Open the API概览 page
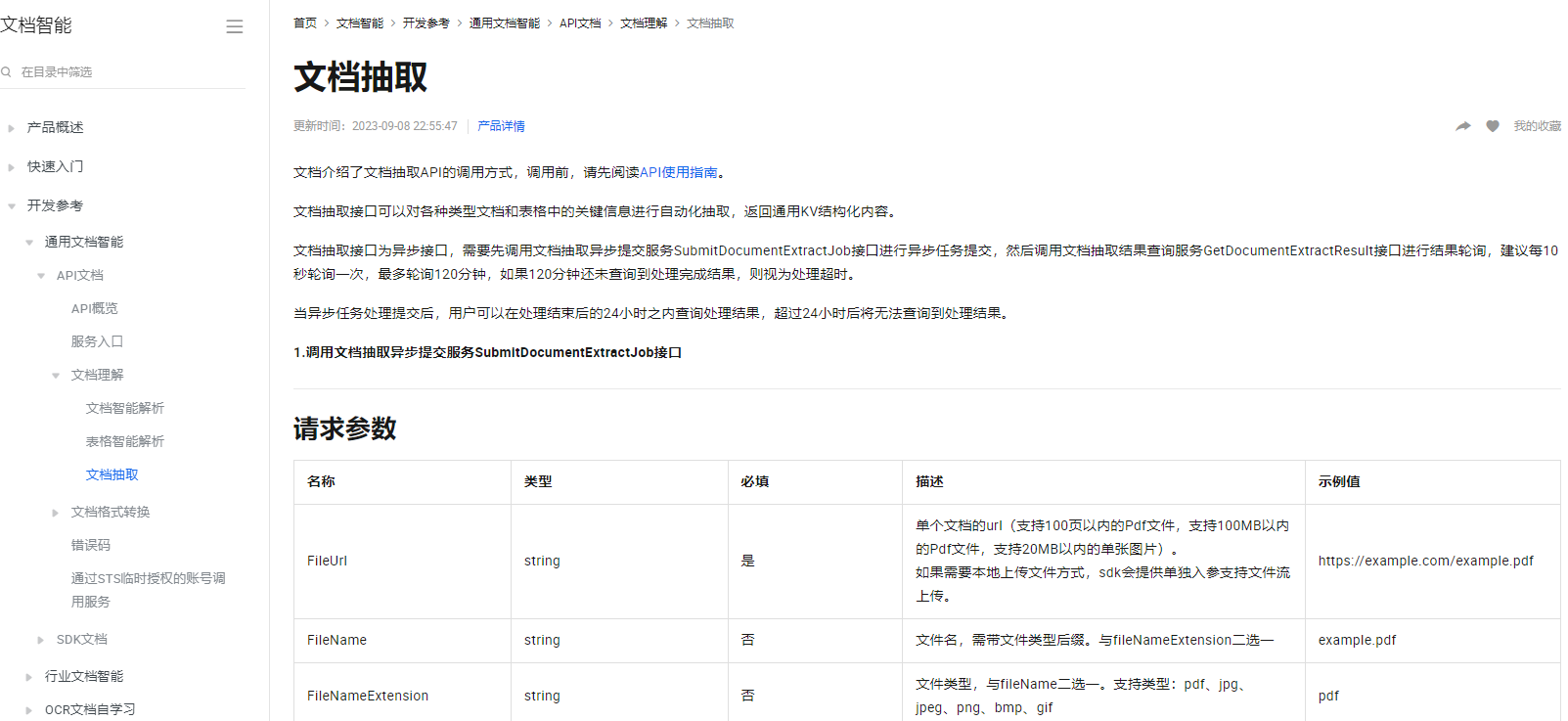The width and height of the screenshot is (1568, 721). [95, 308]
